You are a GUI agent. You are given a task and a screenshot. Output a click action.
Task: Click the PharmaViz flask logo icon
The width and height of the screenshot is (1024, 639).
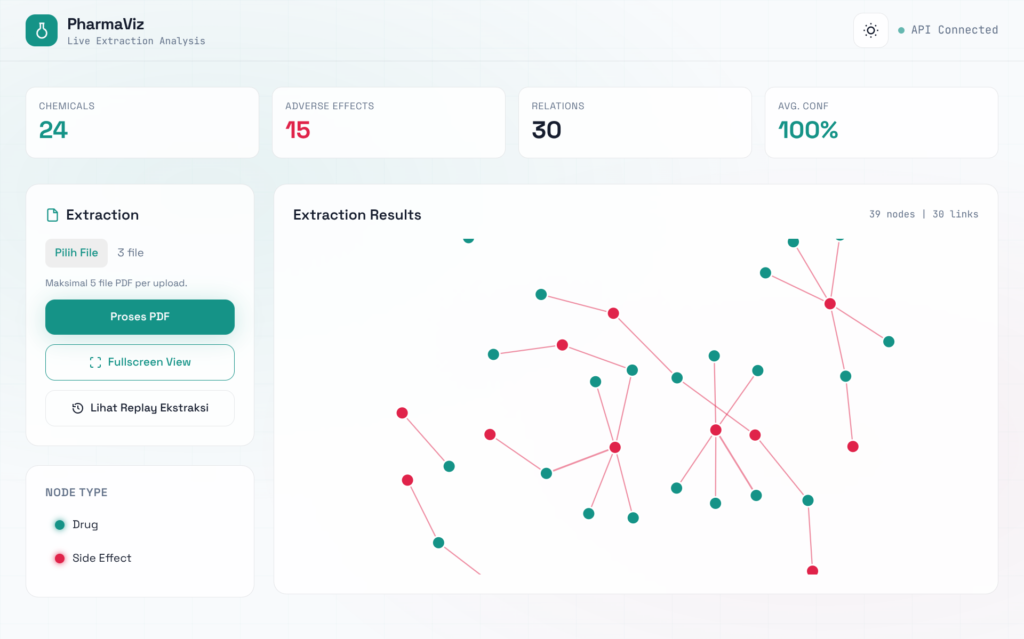tap(42, 30)
